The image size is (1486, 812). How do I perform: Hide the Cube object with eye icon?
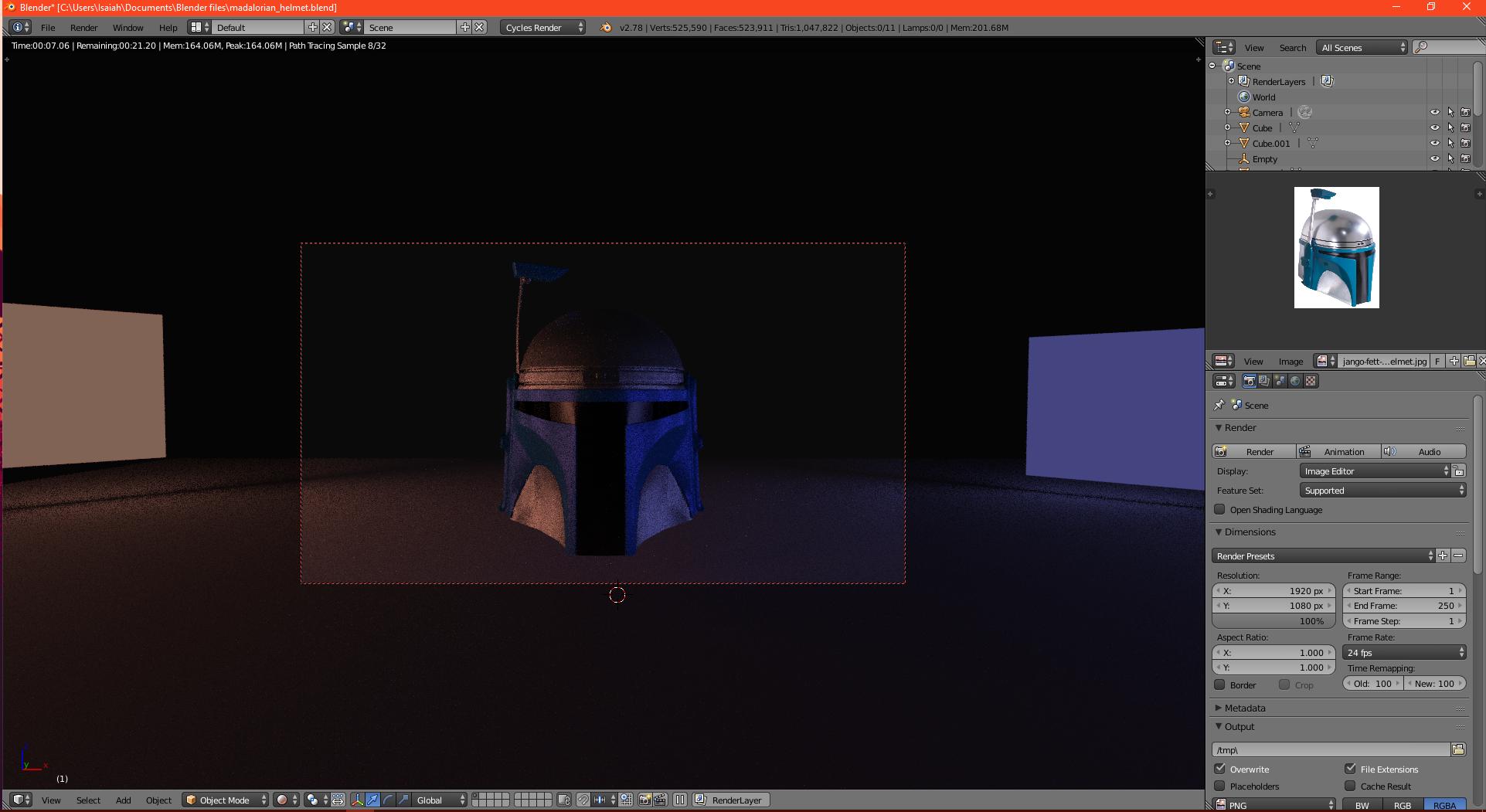[x=1435, y=127]
